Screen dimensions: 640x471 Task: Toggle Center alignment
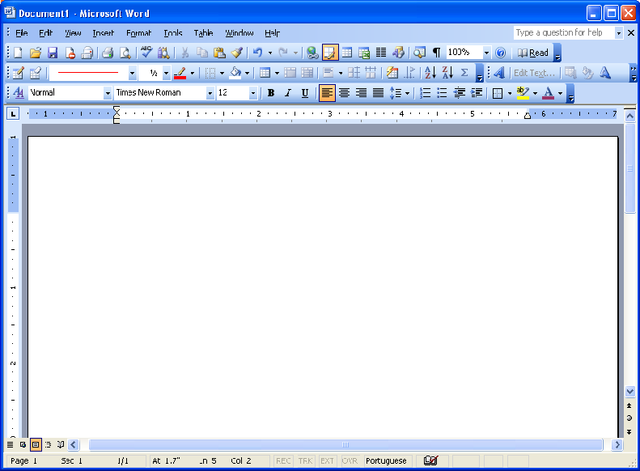pyautogui.click(x=344, y=93)
